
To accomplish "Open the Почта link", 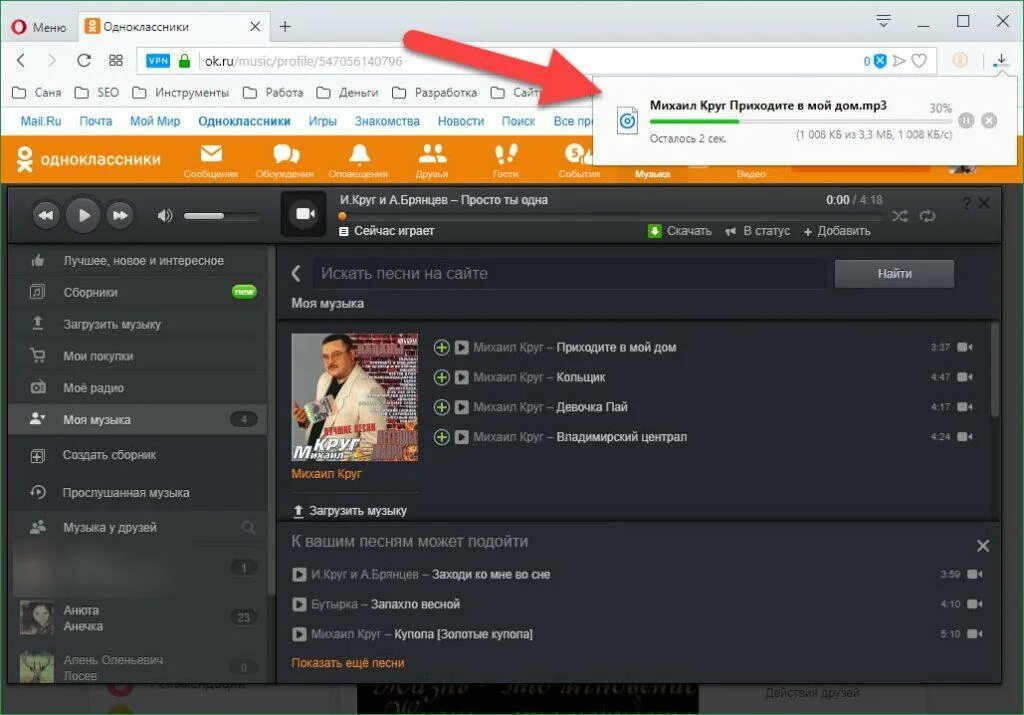I will [95, 121].
